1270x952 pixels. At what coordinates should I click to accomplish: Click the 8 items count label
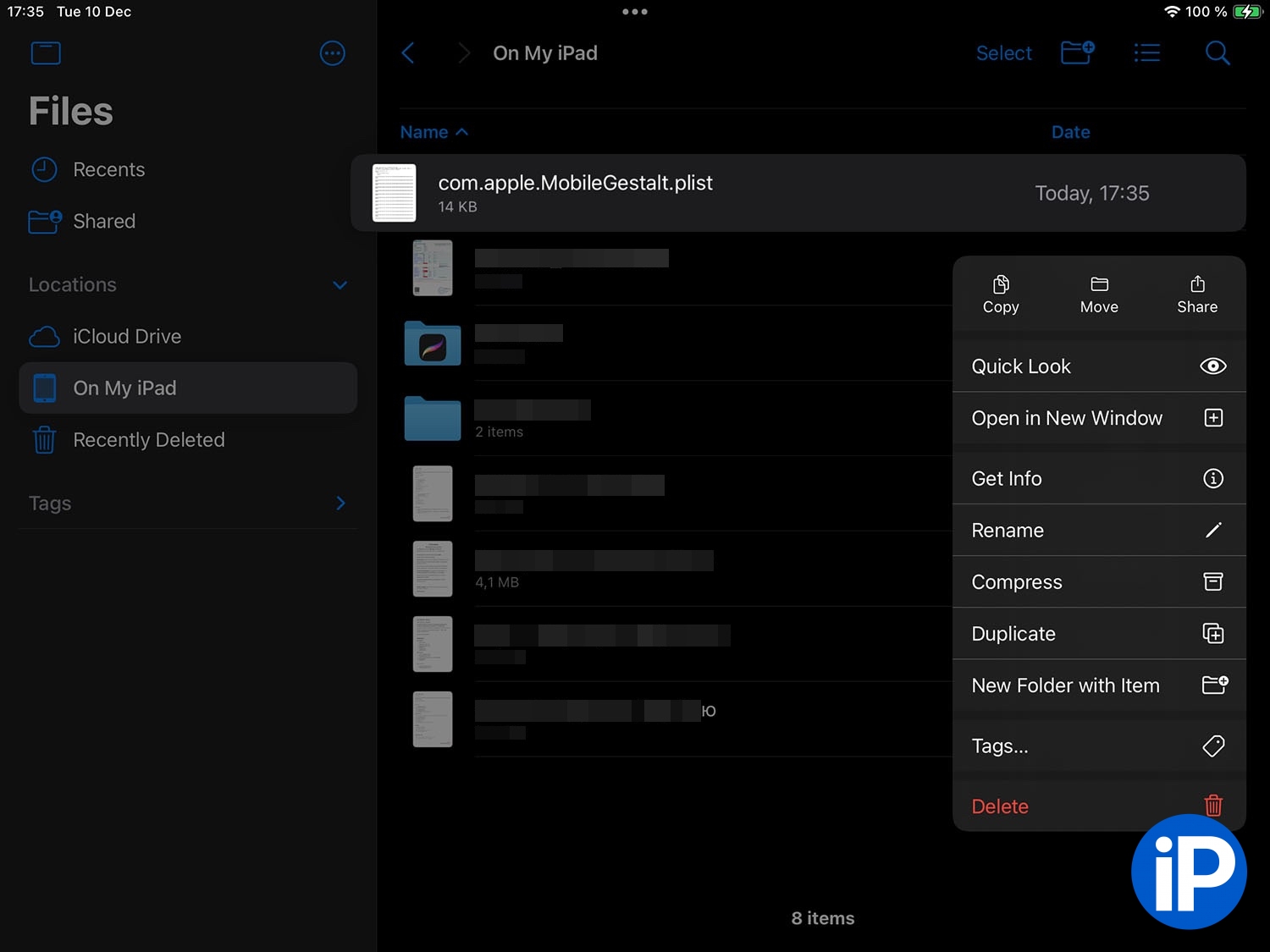tap(823, 918)
